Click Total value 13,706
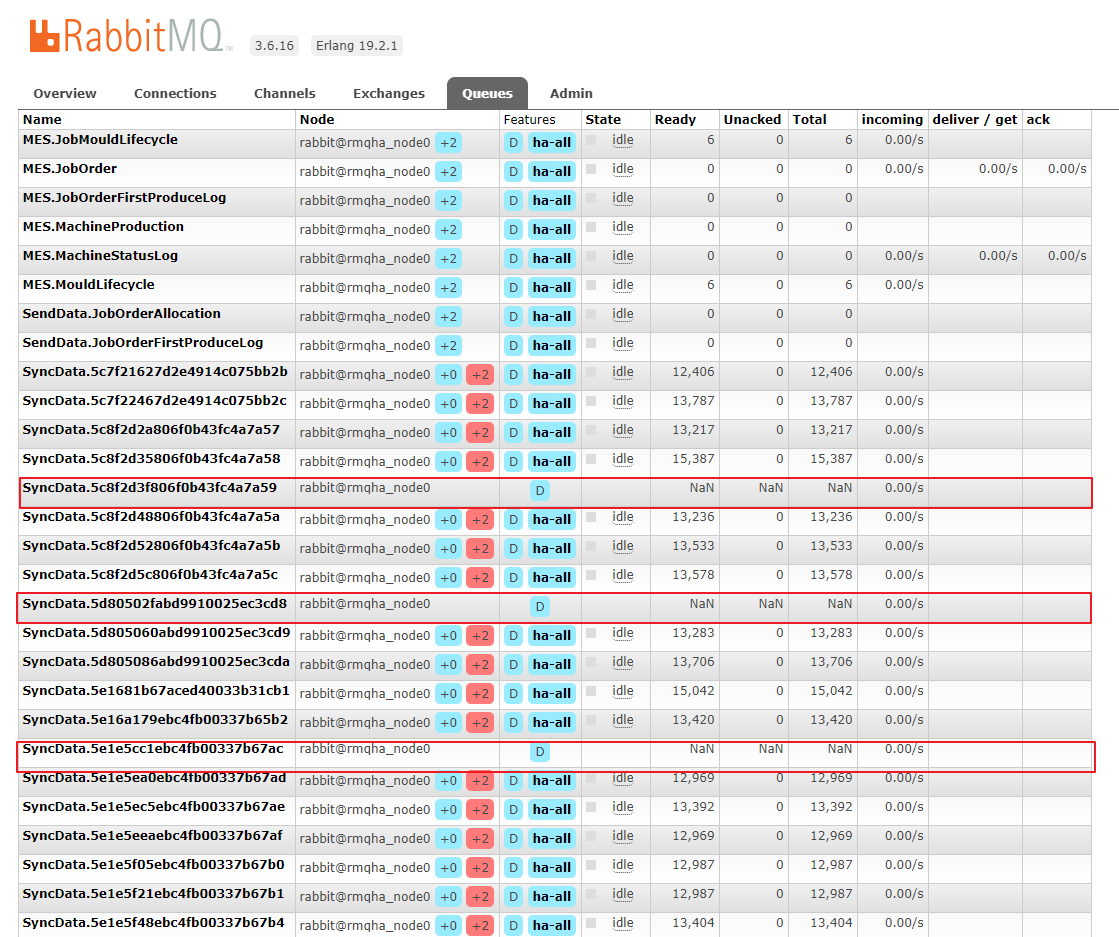This screenshot has height=937, width=1119. coord(831,662)
